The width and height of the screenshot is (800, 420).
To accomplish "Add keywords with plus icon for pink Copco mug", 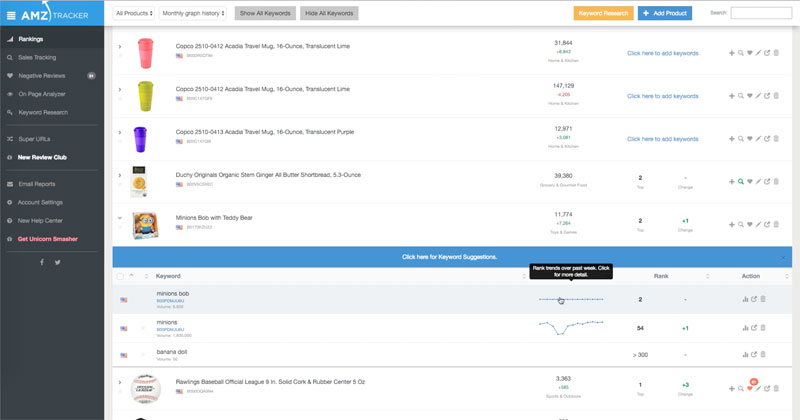I will [732, 53].
